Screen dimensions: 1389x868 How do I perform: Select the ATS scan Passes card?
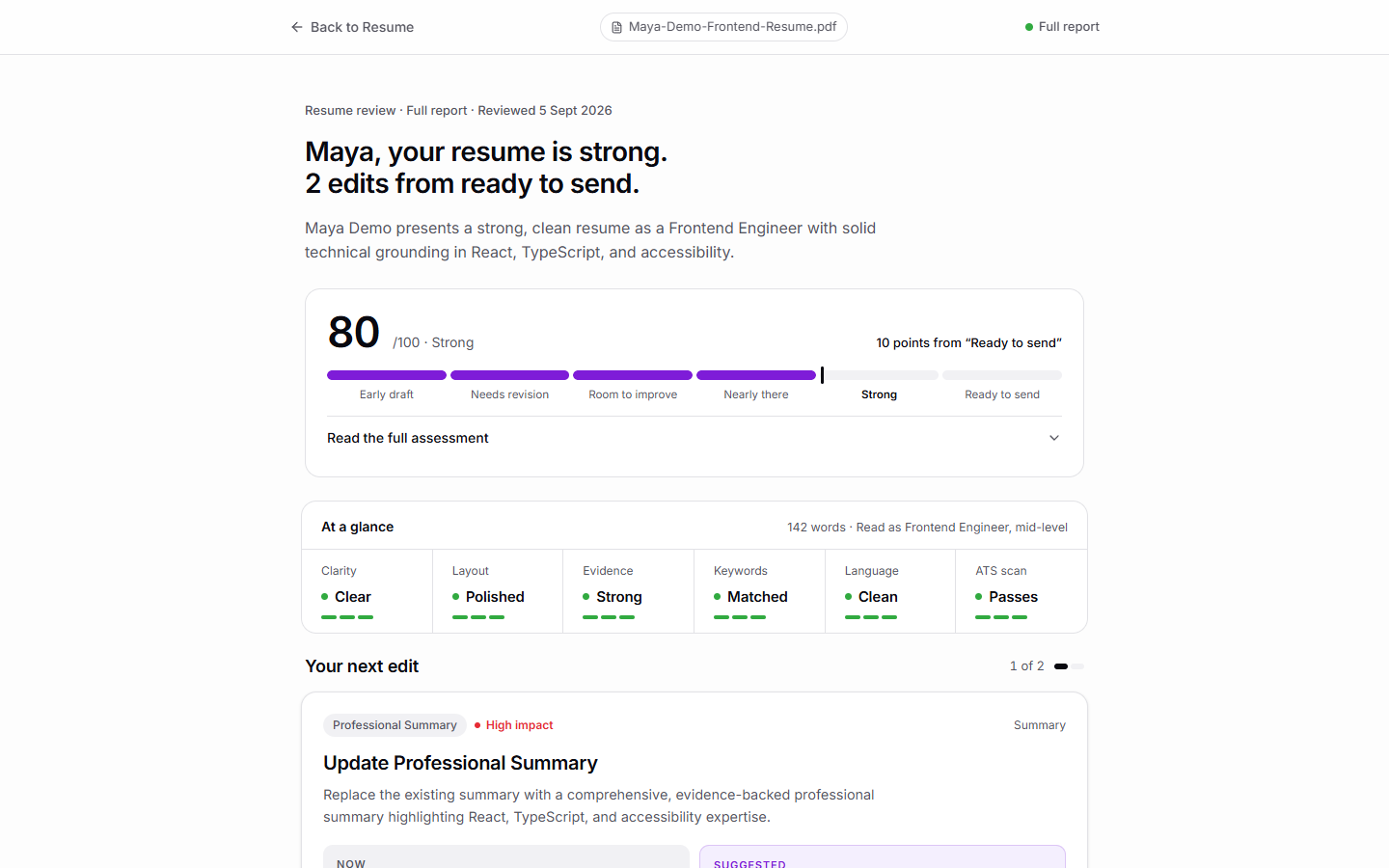pos(1021,591)
